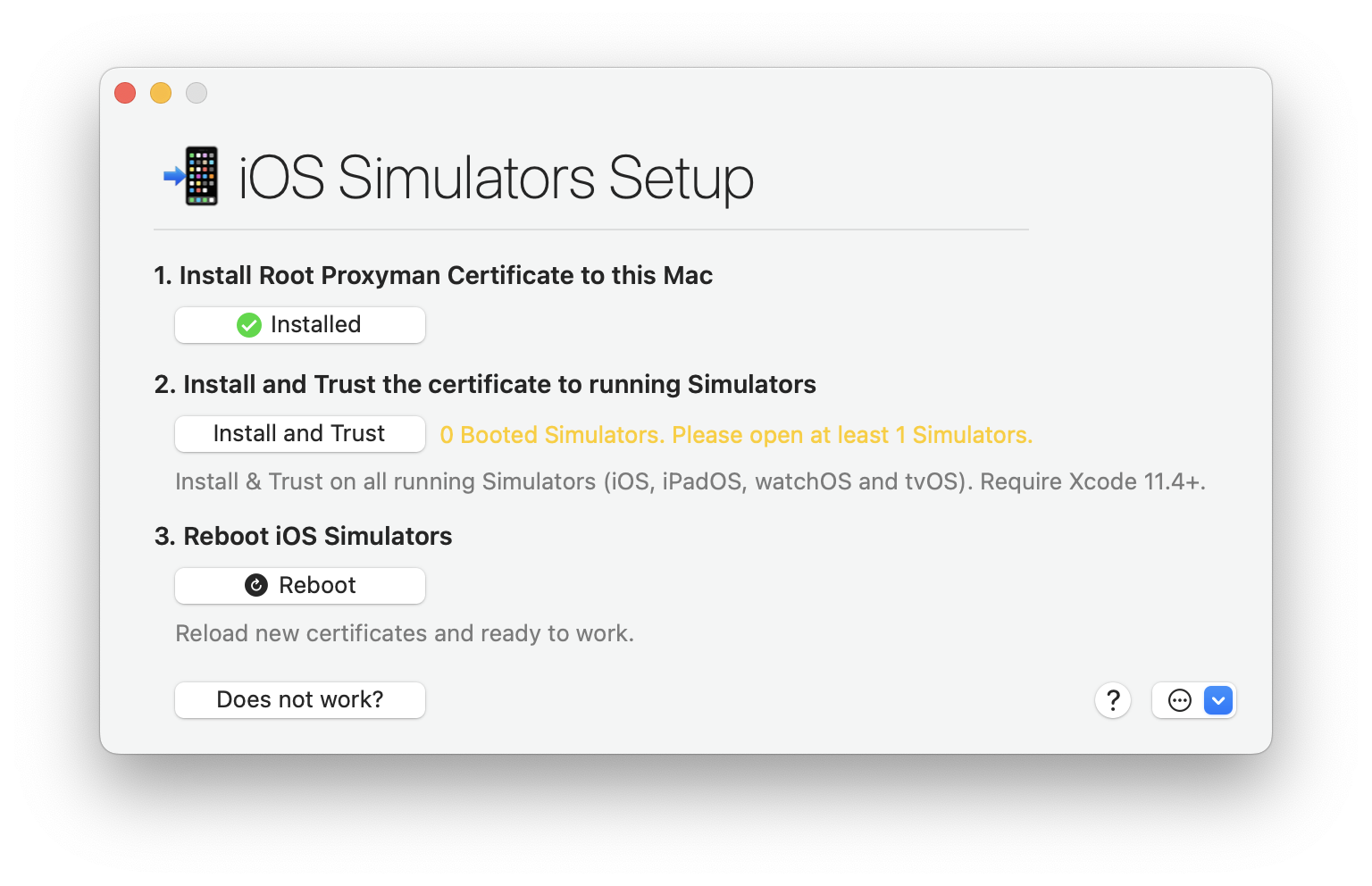This screenshot has width=1372, height=886.
Task: Click the Installed certificate status button
Action: coord(299,324)
